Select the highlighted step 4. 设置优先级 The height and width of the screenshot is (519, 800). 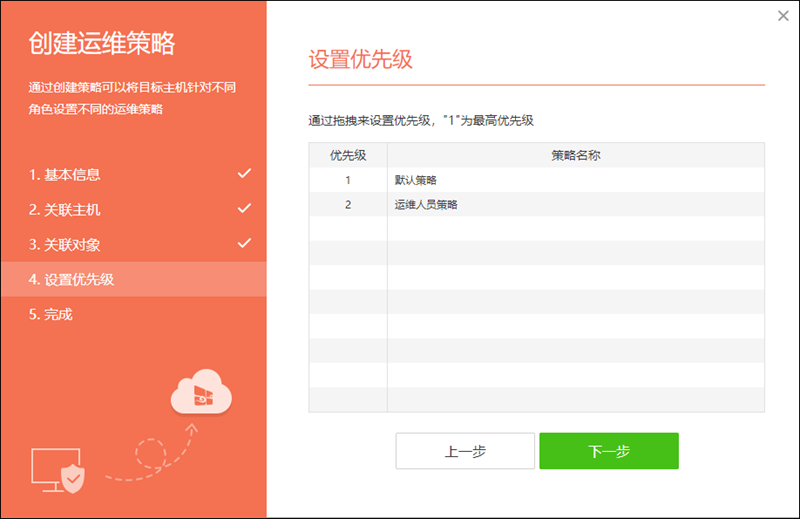click(x=72, y=280)
